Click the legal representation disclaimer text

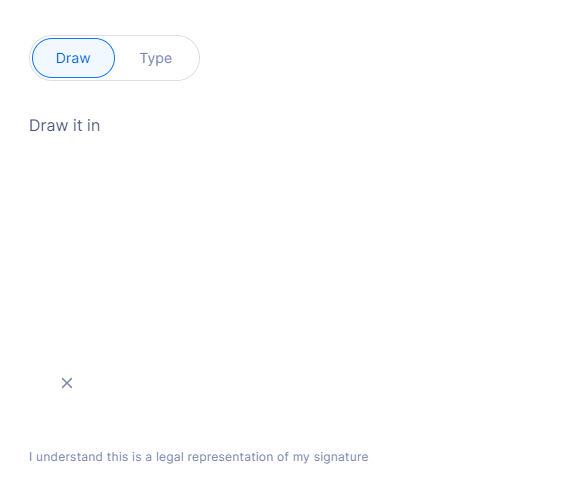pos(199,457)
